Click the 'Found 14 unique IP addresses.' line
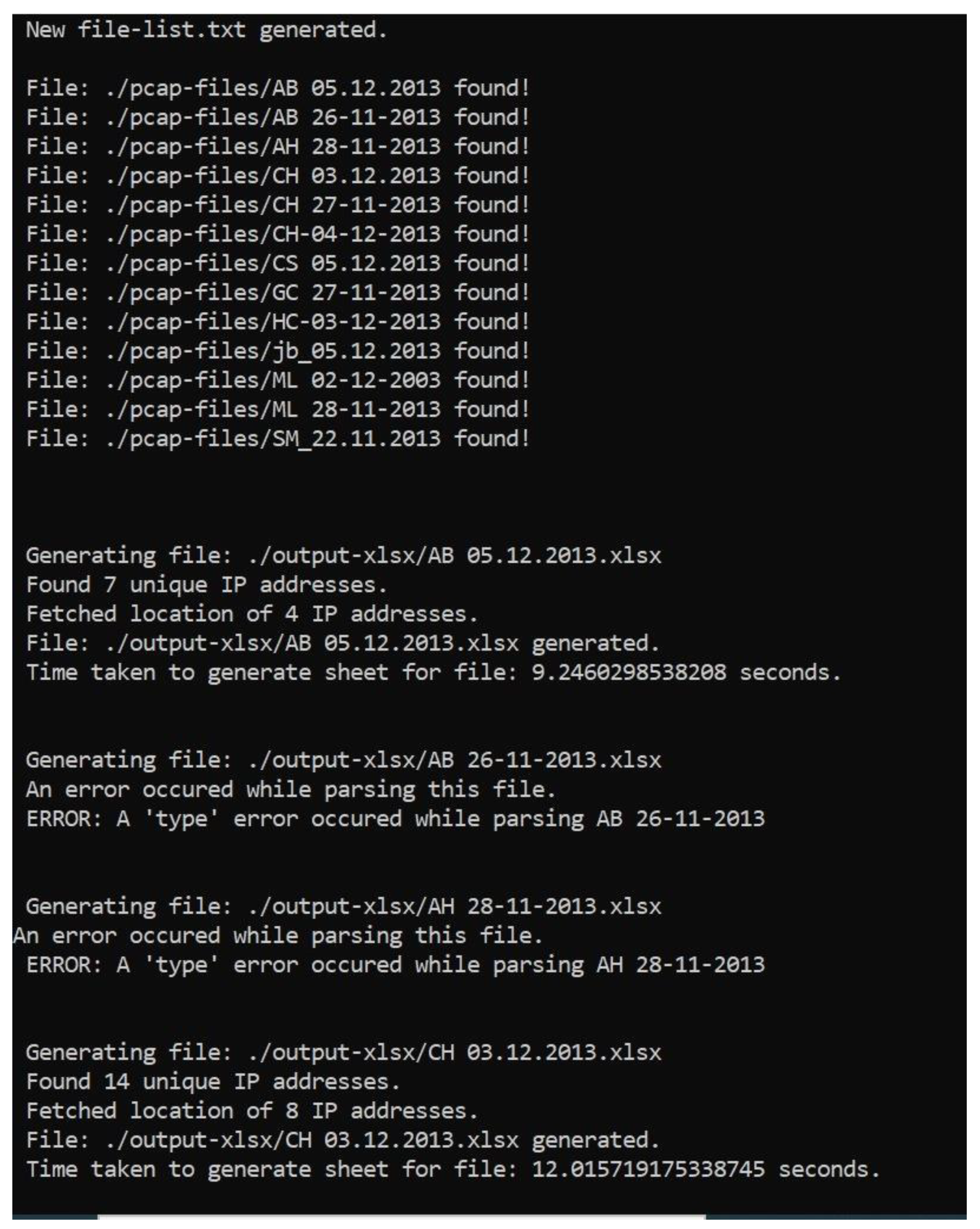The height and width of the screenshot is (1229, 980). [x=213, y=1082]
